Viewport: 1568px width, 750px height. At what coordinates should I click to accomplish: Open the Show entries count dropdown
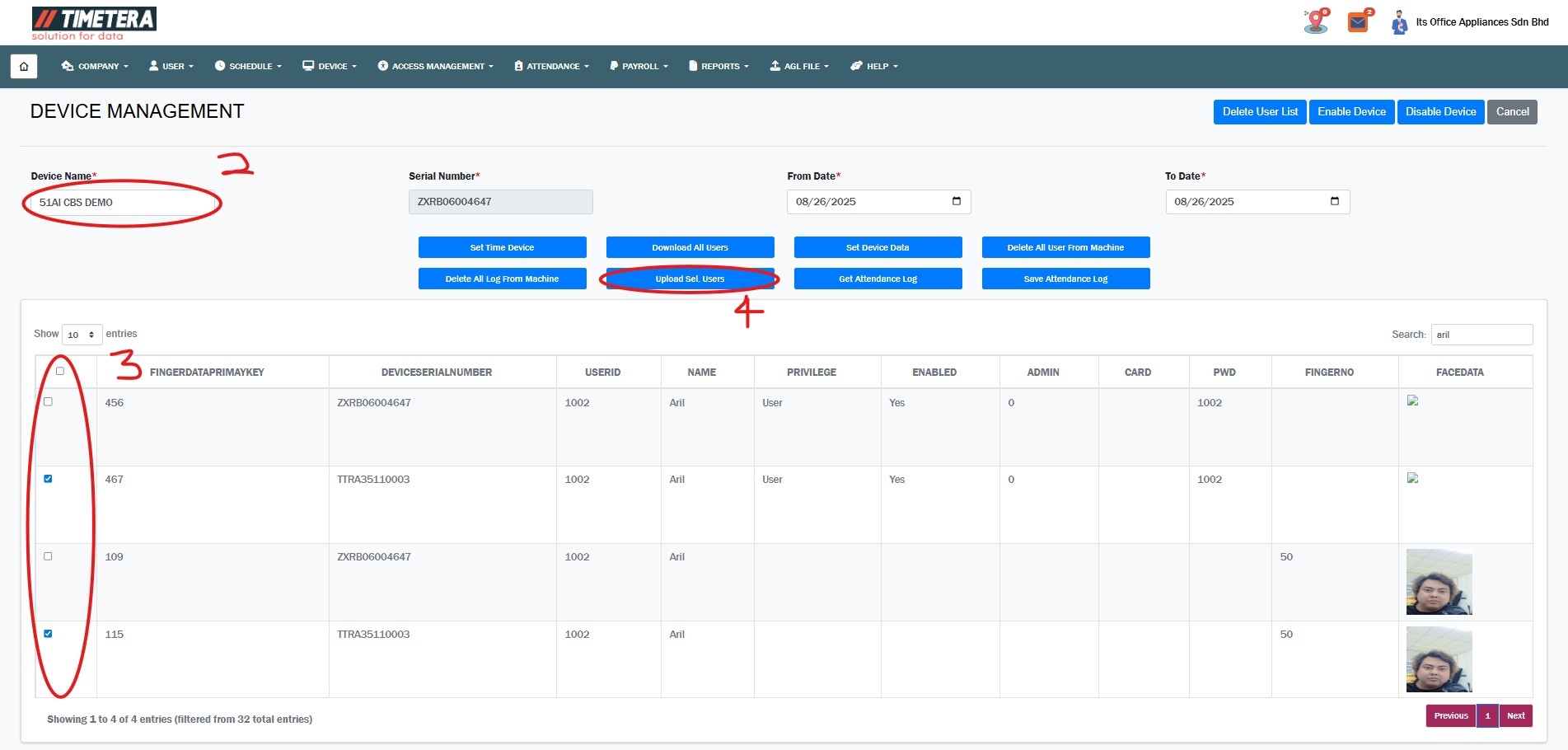(82, 335)
